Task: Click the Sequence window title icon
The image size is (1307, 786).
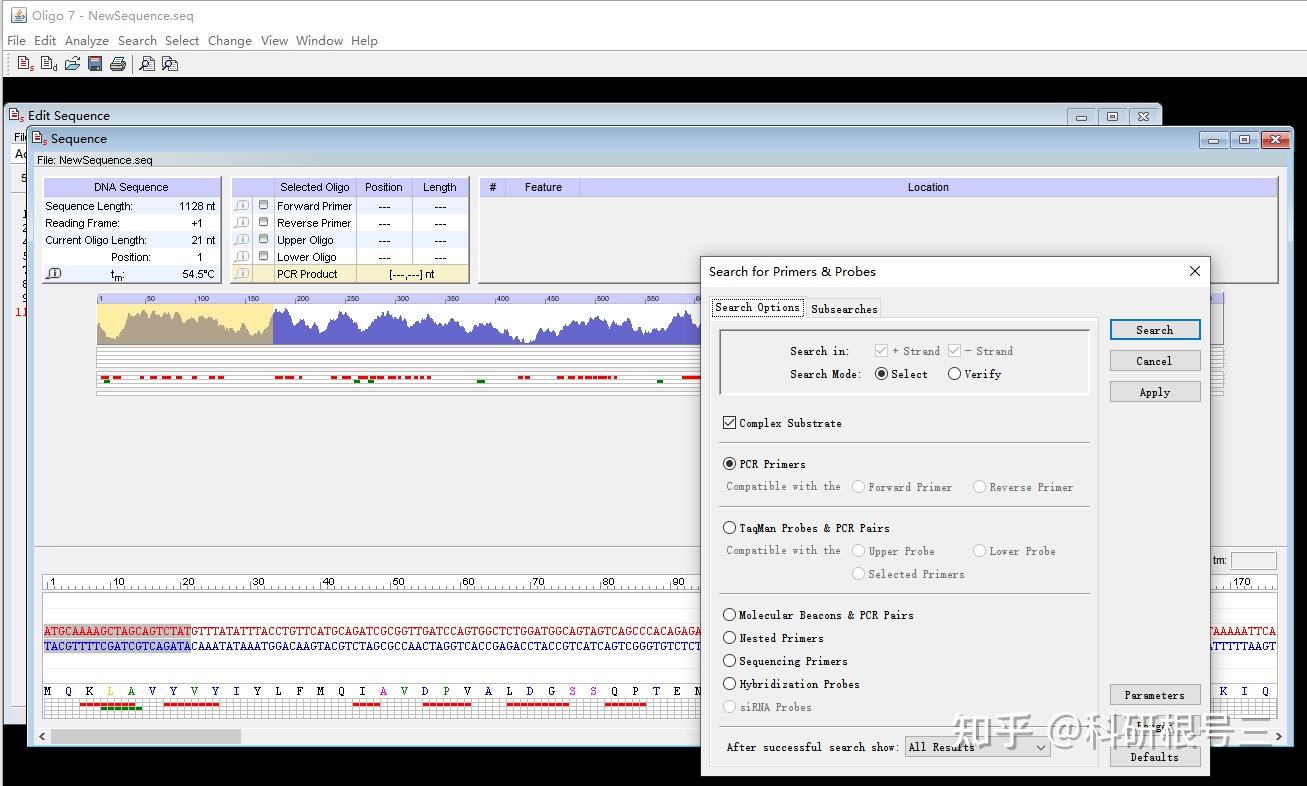Action: pyautogui.click(x=40, y=138)
